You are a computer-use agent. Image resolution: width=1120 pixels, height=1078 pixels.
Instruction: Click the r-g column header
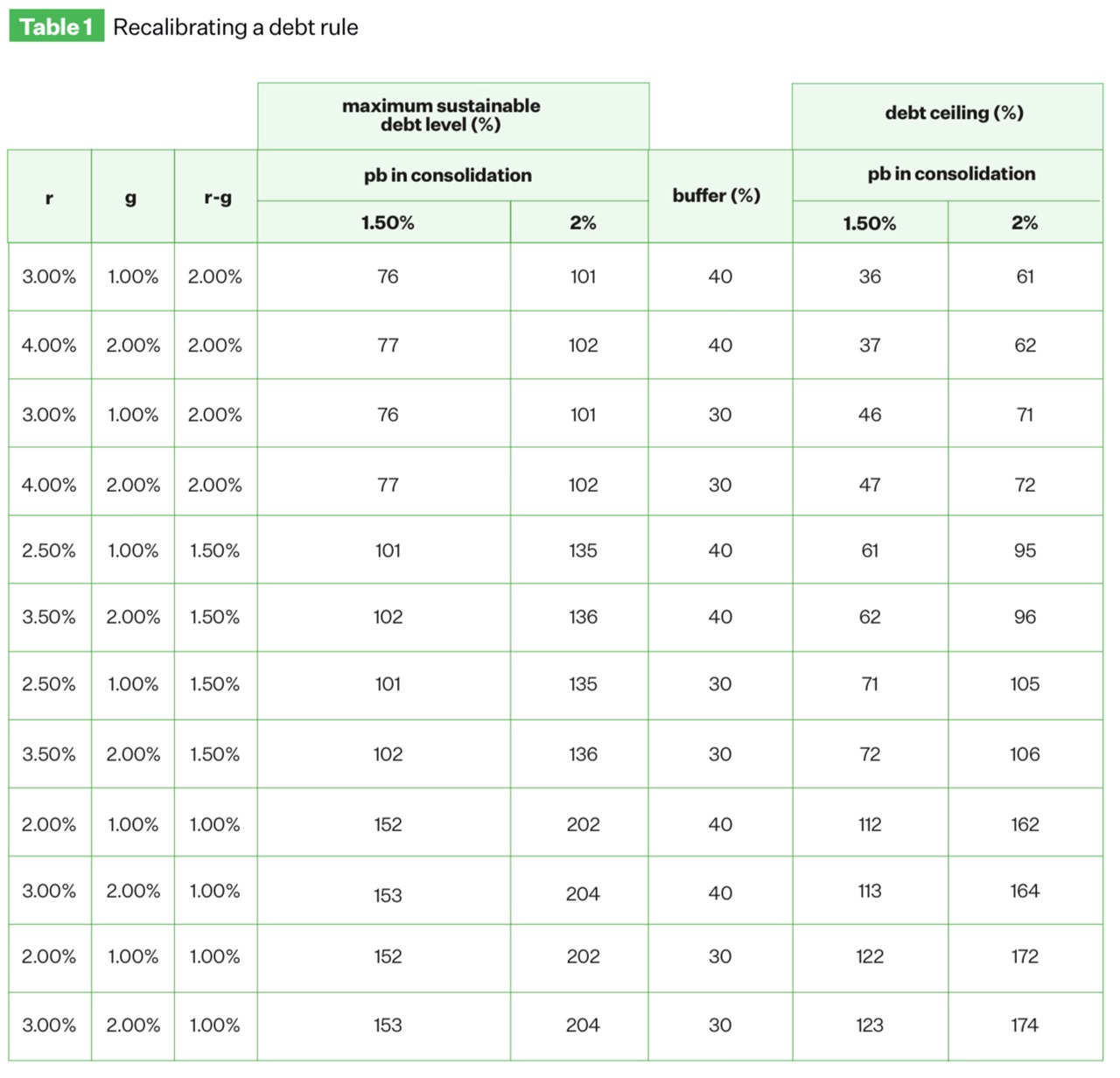click(217, 197)
